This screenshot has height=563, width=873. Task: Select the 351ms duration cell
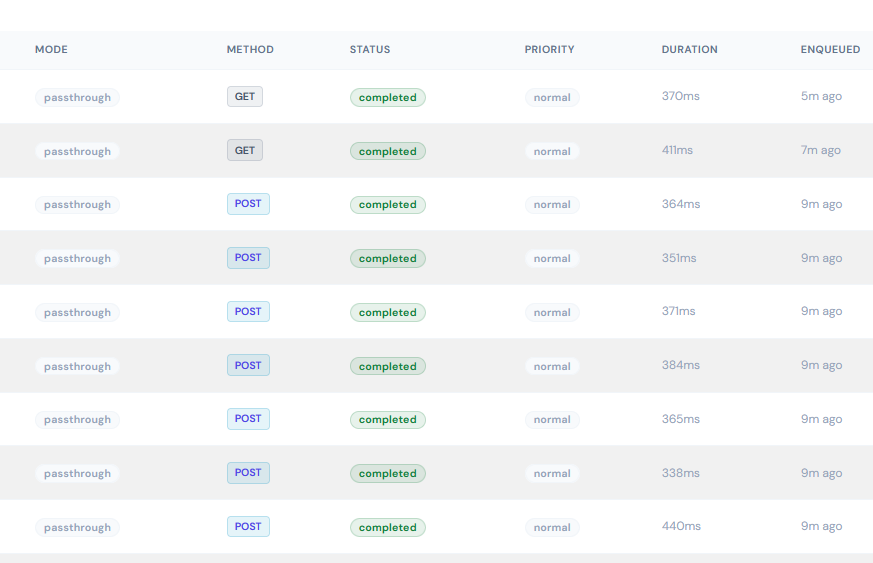coord(679,258)
